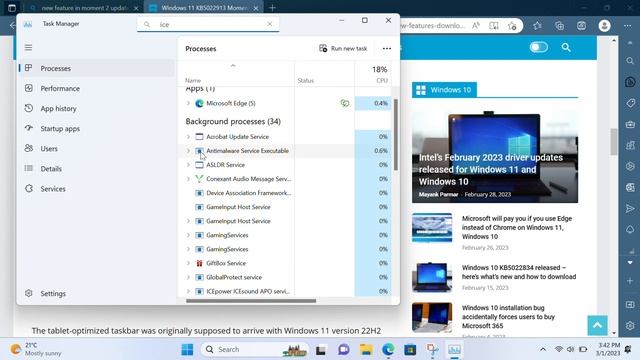The height and width of the screenshot is (360, 640).
Task: Expand the Acrobat Update Service row
Action: click(188, 137)
